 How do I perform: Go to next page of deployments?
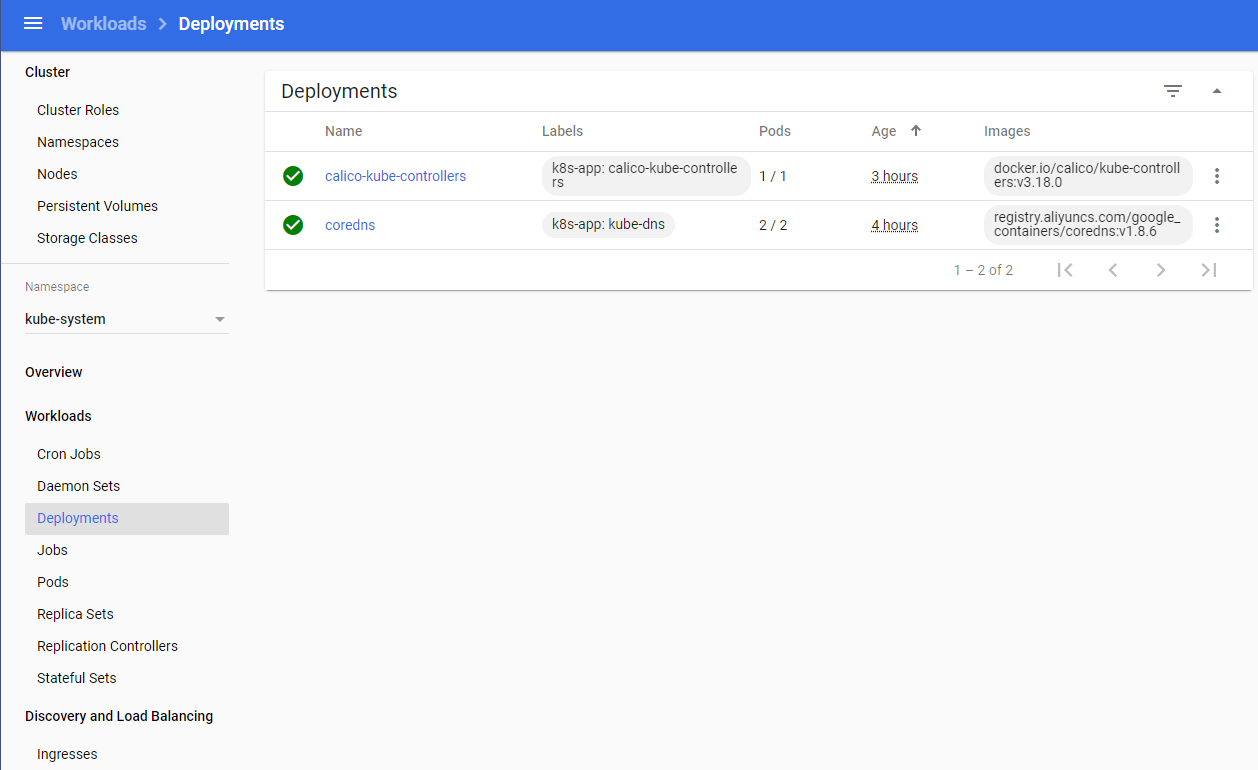pos(1161,270)
